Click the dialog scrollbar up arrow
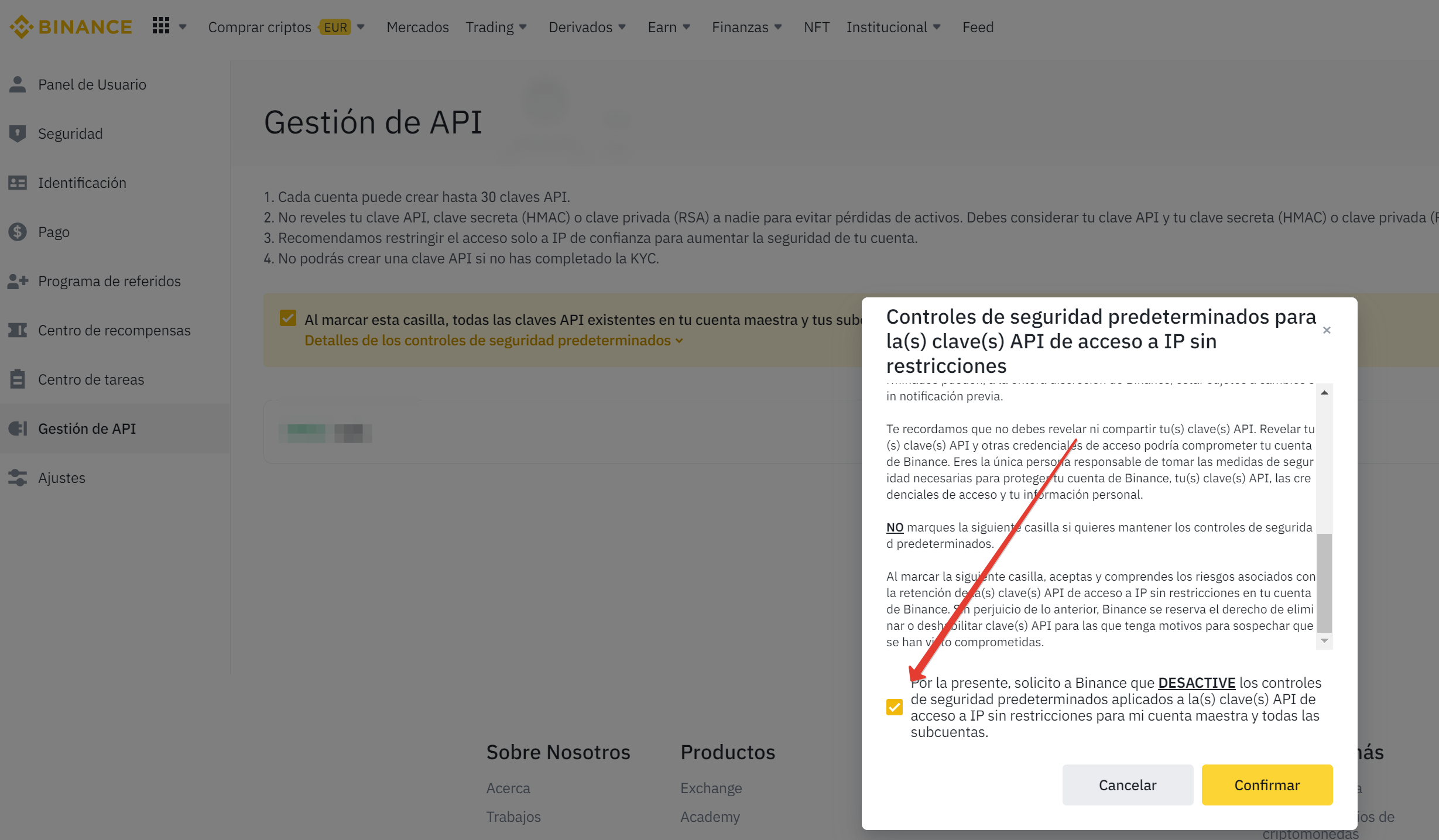Image resolution: width=1439 pixels, height=840 pixels. pyautogui.click(x=1324, y=392)
